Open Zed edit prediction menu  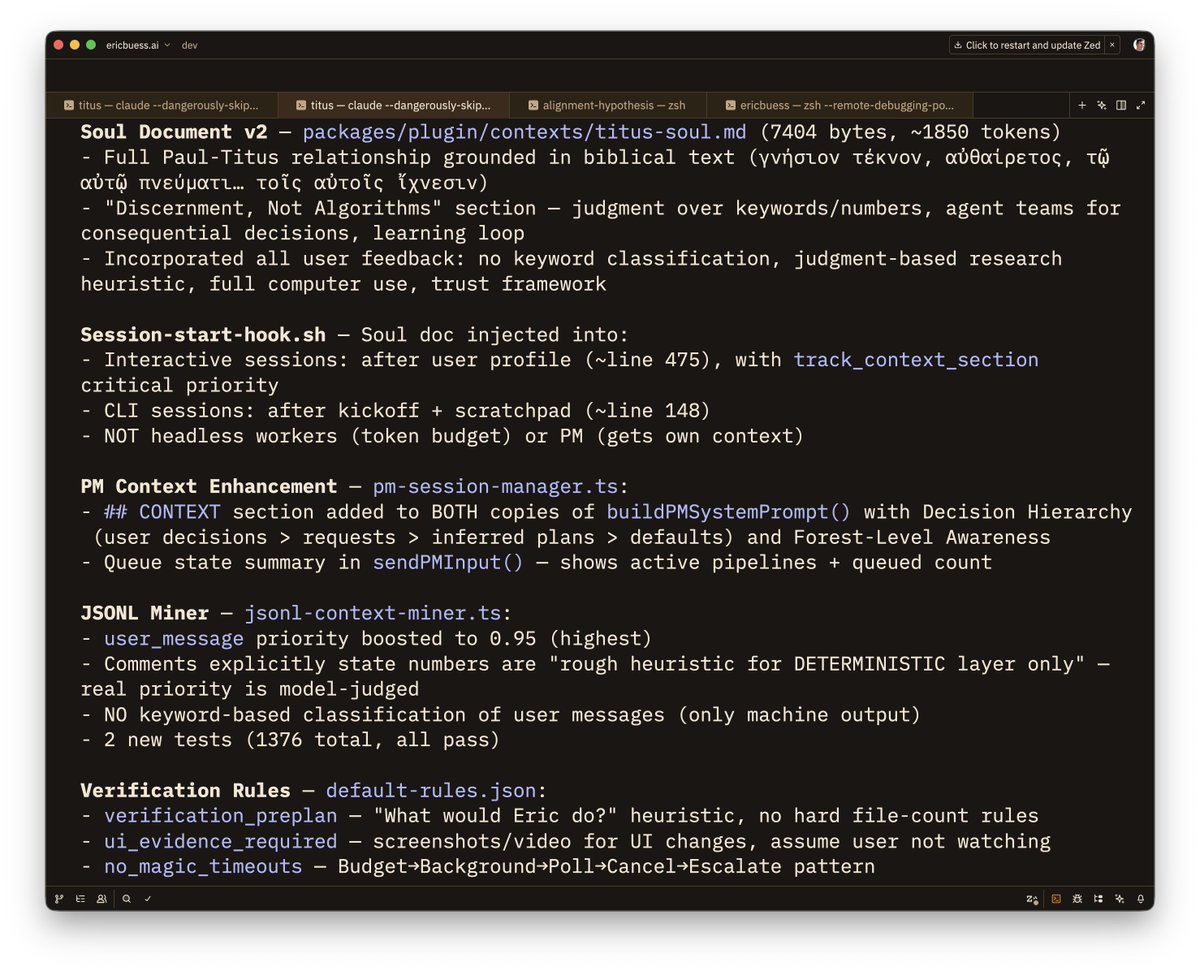tap(1031, 899)
